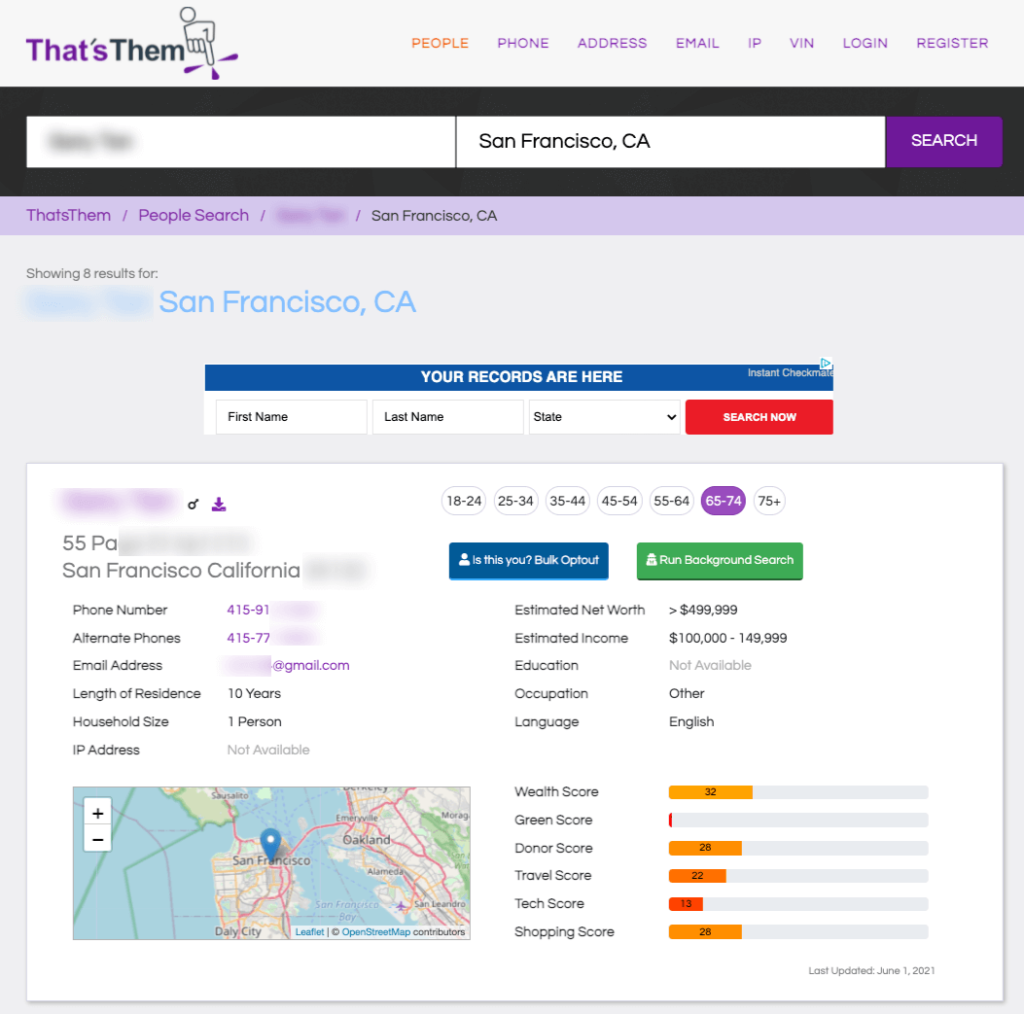Image resolution: width=1024 pixels, height=1014 pixels.
Task: Click the 'English' language value
Action: 691,721
